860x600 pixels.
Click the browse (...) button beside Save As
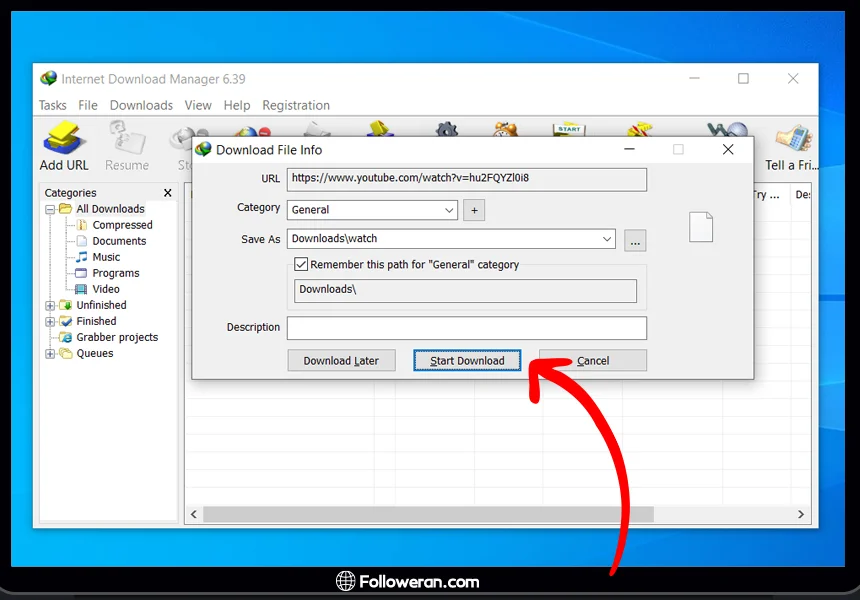tap(635, 240)
